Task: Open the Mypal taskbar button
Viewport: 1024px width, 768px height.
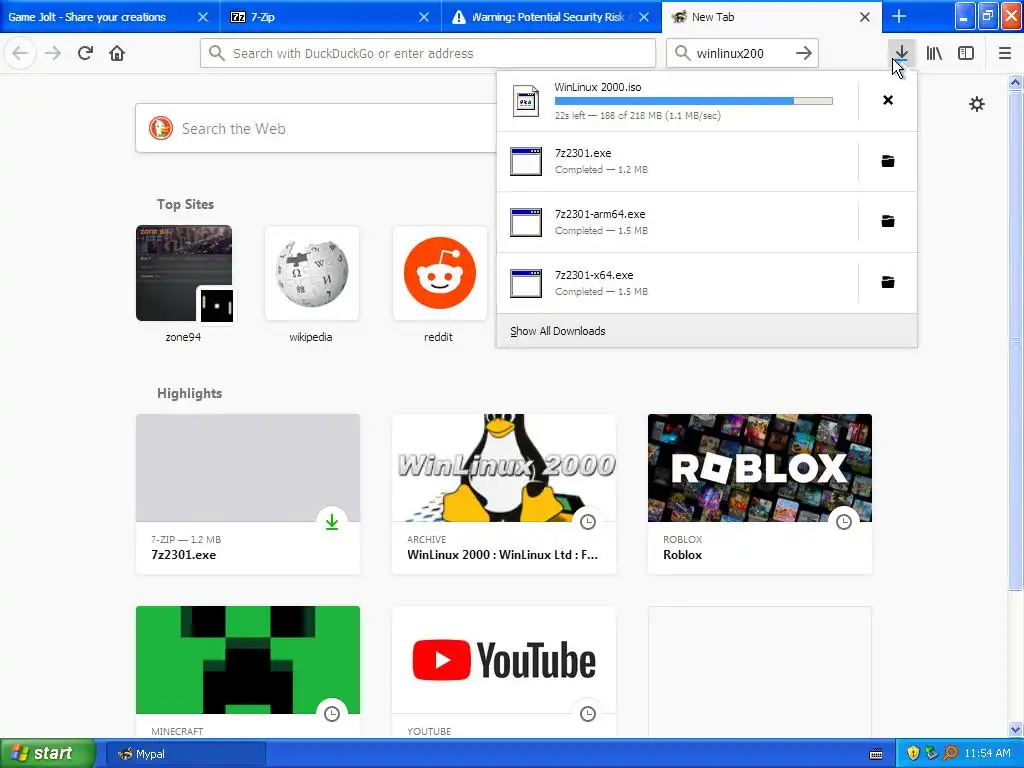Action: tap(186, 754)
